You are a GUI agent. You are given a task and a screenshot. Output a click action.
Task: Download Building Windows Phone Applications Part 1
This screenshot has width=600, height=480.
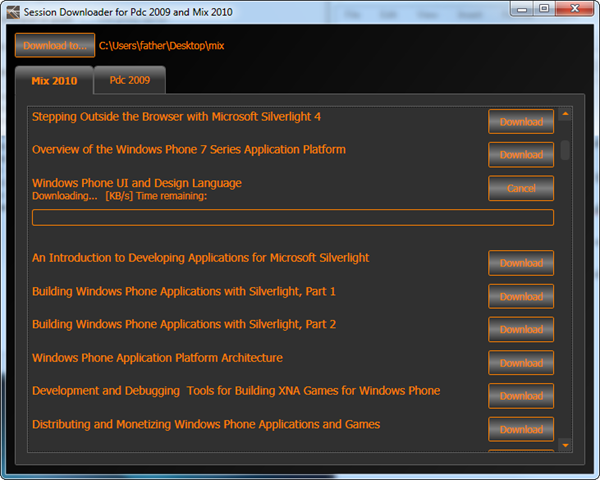[x=521, y=296]
